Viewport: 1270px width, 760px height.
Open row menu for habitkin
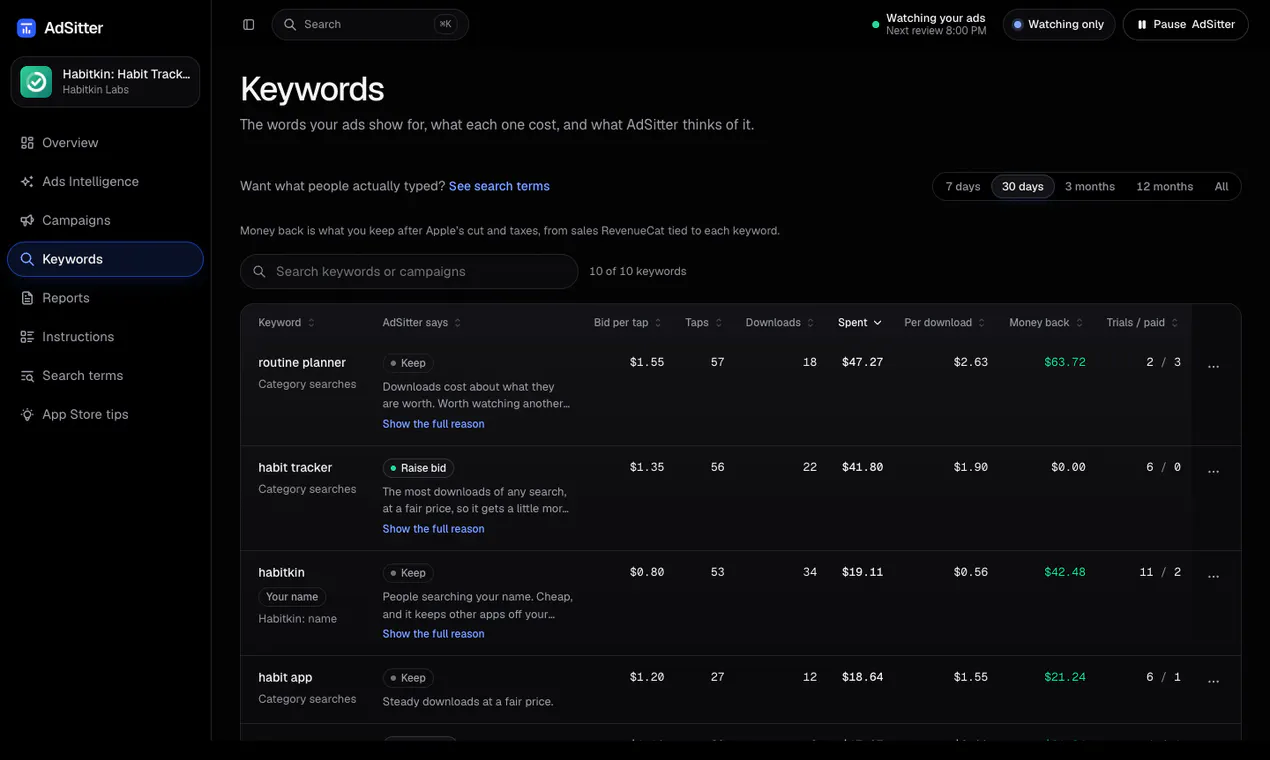tap(1213, 576)
